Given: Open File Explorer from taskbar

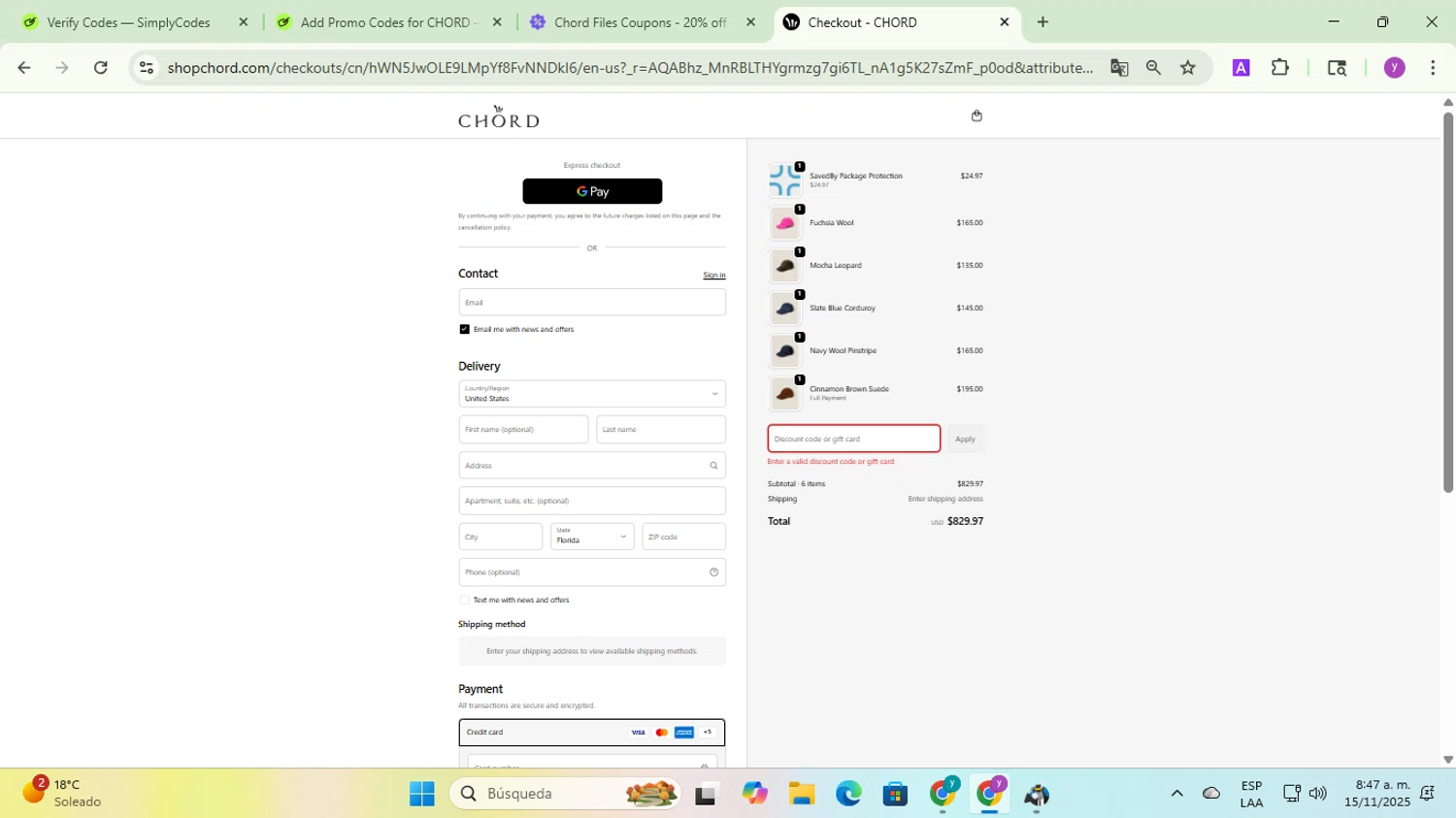Looking at the screenshot, I should pos(801,795).
